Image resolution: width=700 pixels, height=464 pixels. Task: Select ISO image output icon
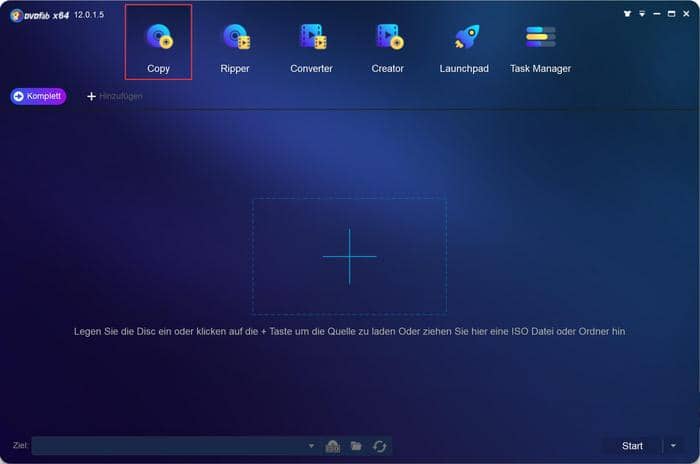pos(334,446)
